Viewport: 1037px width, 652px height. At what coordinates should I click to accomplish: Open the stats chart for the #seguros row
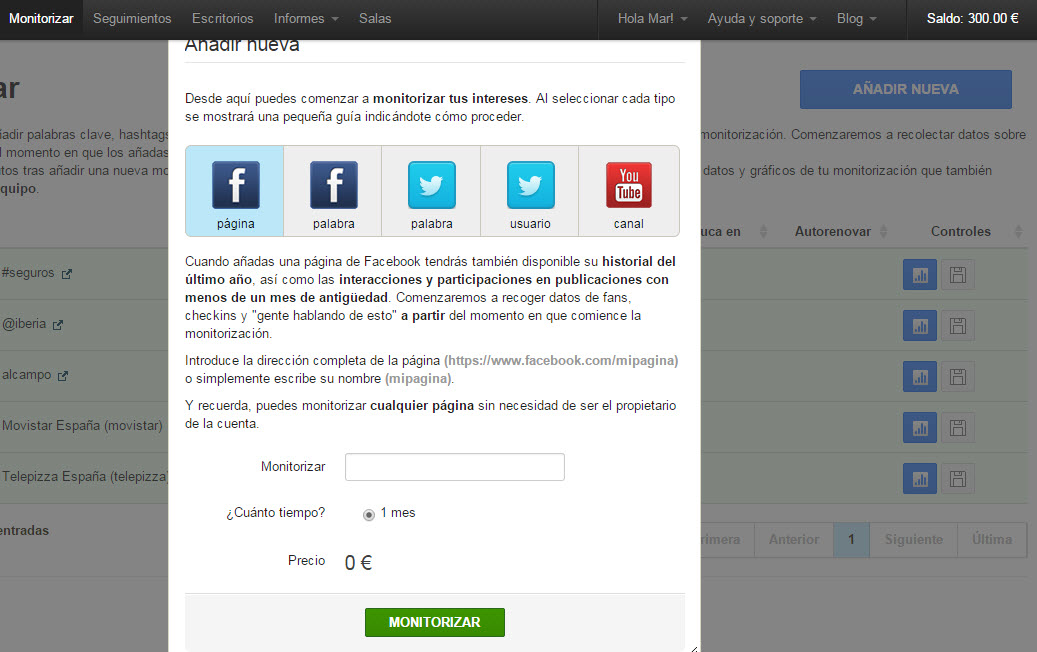click(918, 274)
